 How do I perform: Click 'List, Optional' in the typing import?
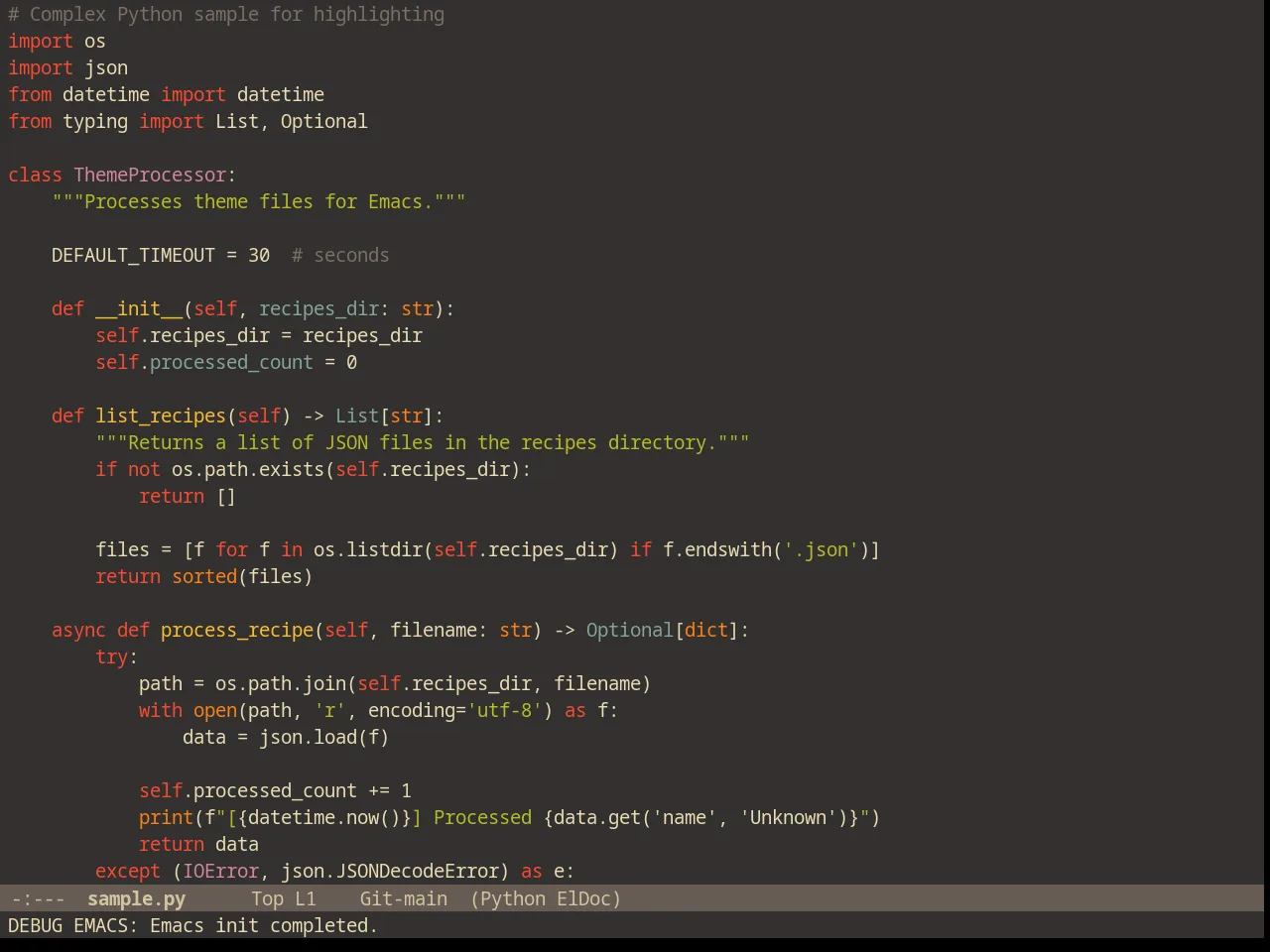point(292,121)
